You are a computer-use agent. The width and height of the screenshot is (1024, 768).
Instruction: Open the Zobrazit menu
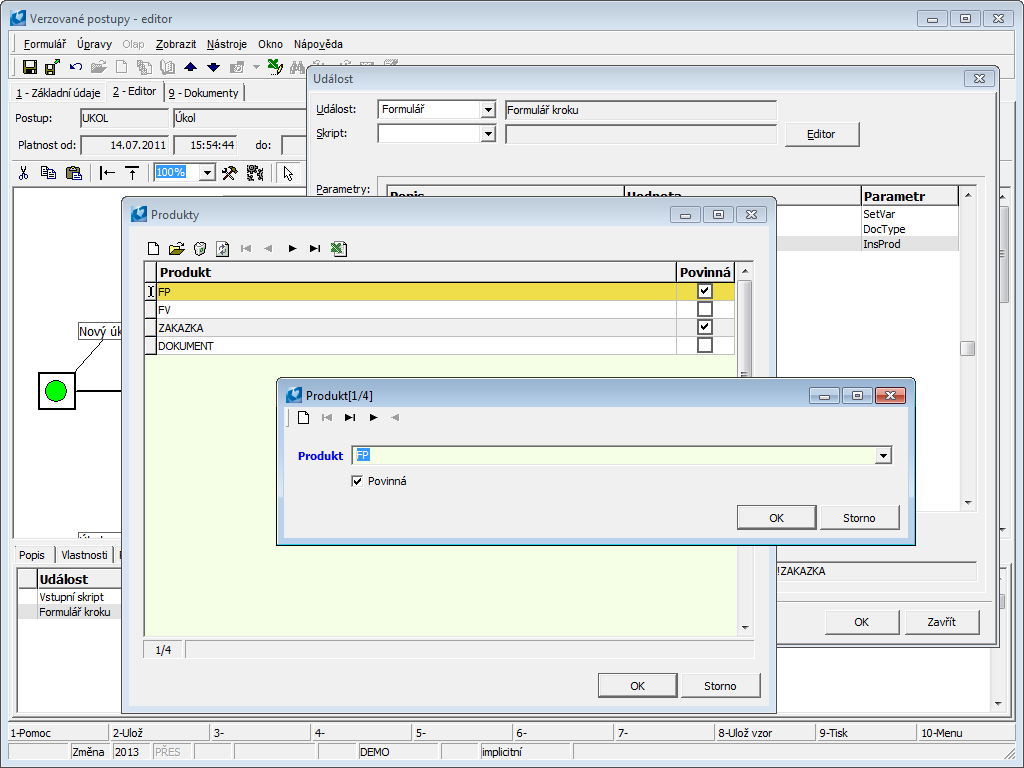[x=176, y=44]
